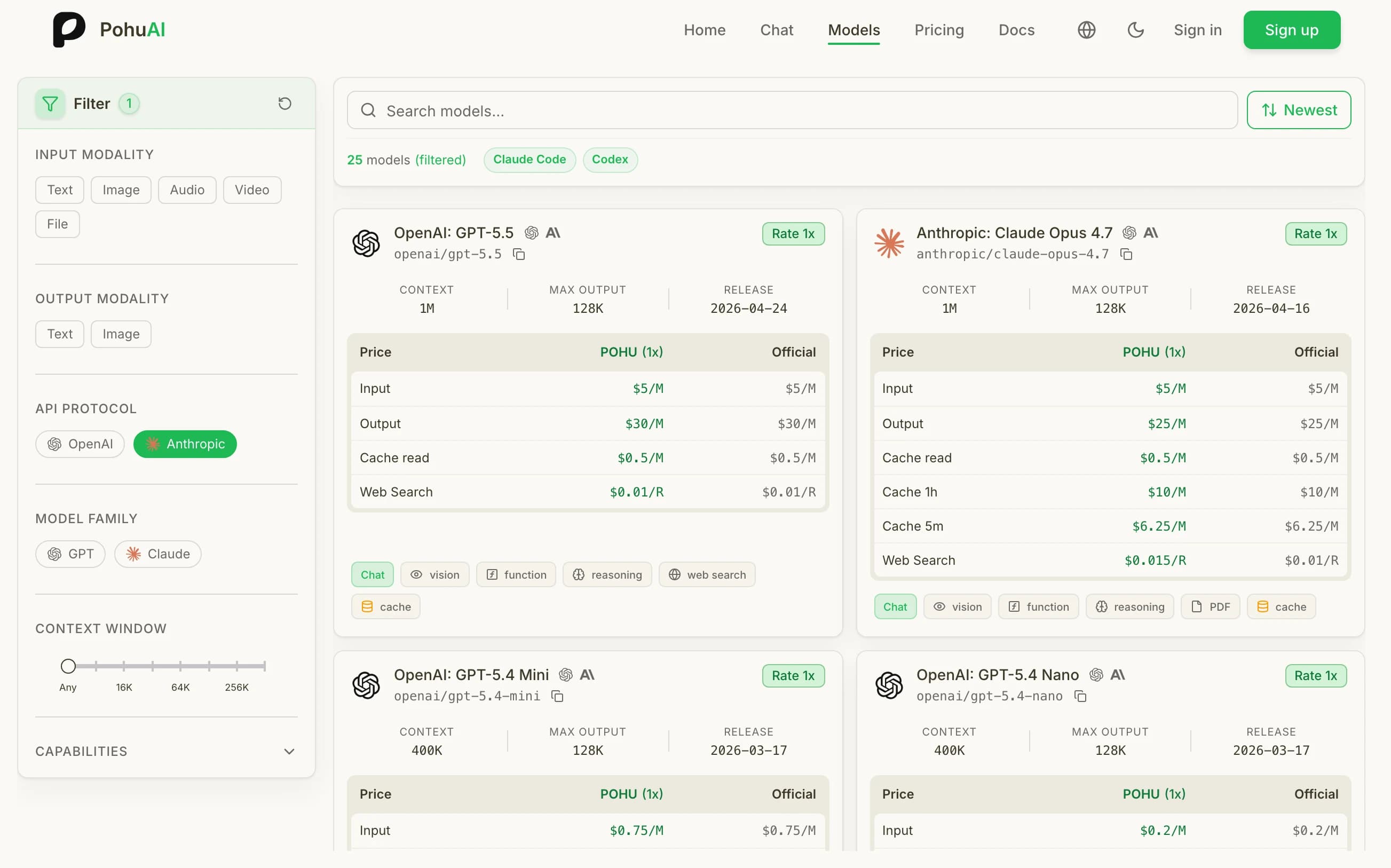Click Anthropic protocol icon beside GPT-5.4 Nano
The image size is (1391, 868).
[x=1117, y=675]
